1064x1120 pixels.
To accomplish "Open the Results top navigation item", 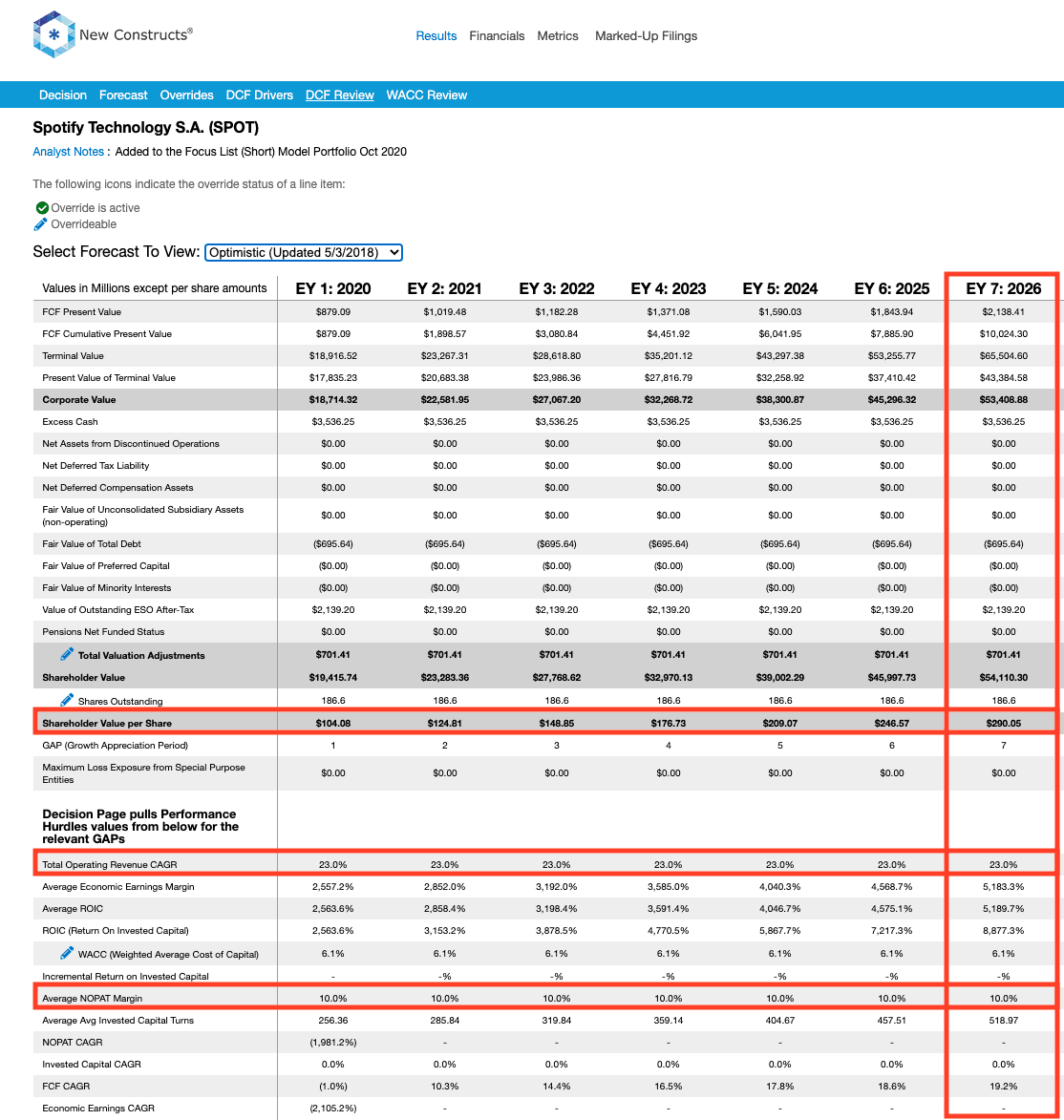I will click(x=436, y=35).
